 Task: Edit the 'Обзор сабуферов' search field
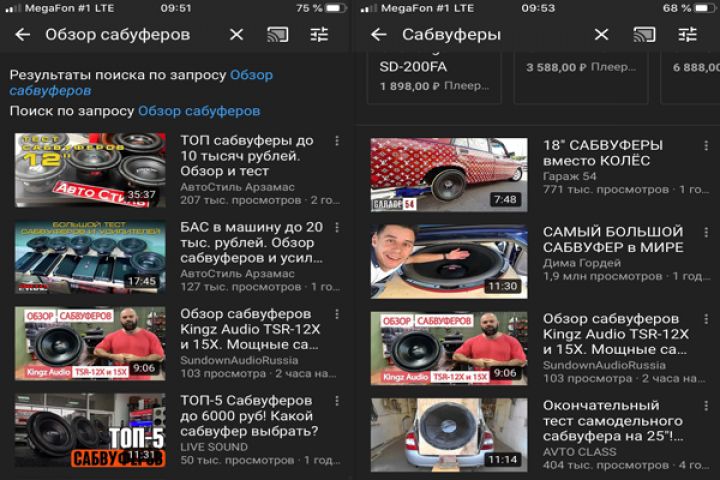coord(118,34)
